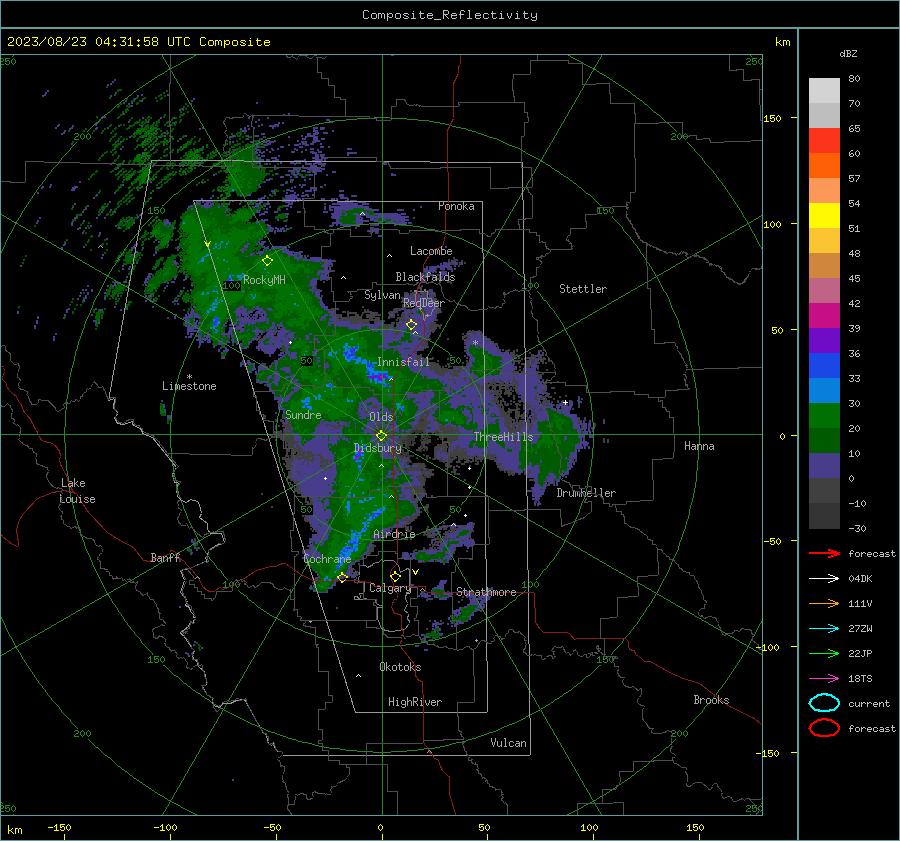
Task: Click the red 'forecast' ellipse legend icon
Action: (x=824, y=728)
